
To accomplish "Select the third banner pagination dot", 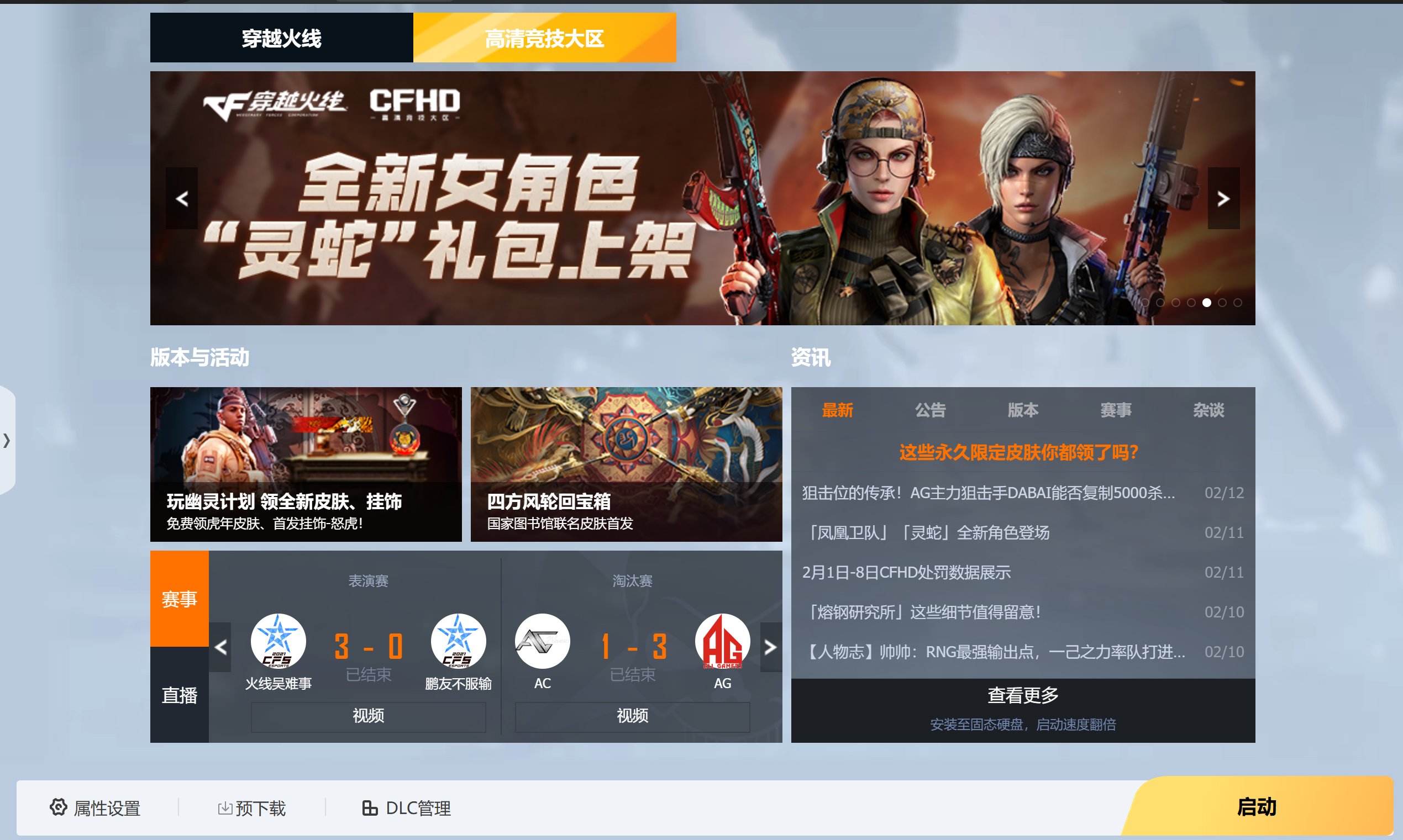I will point(1176,303).
